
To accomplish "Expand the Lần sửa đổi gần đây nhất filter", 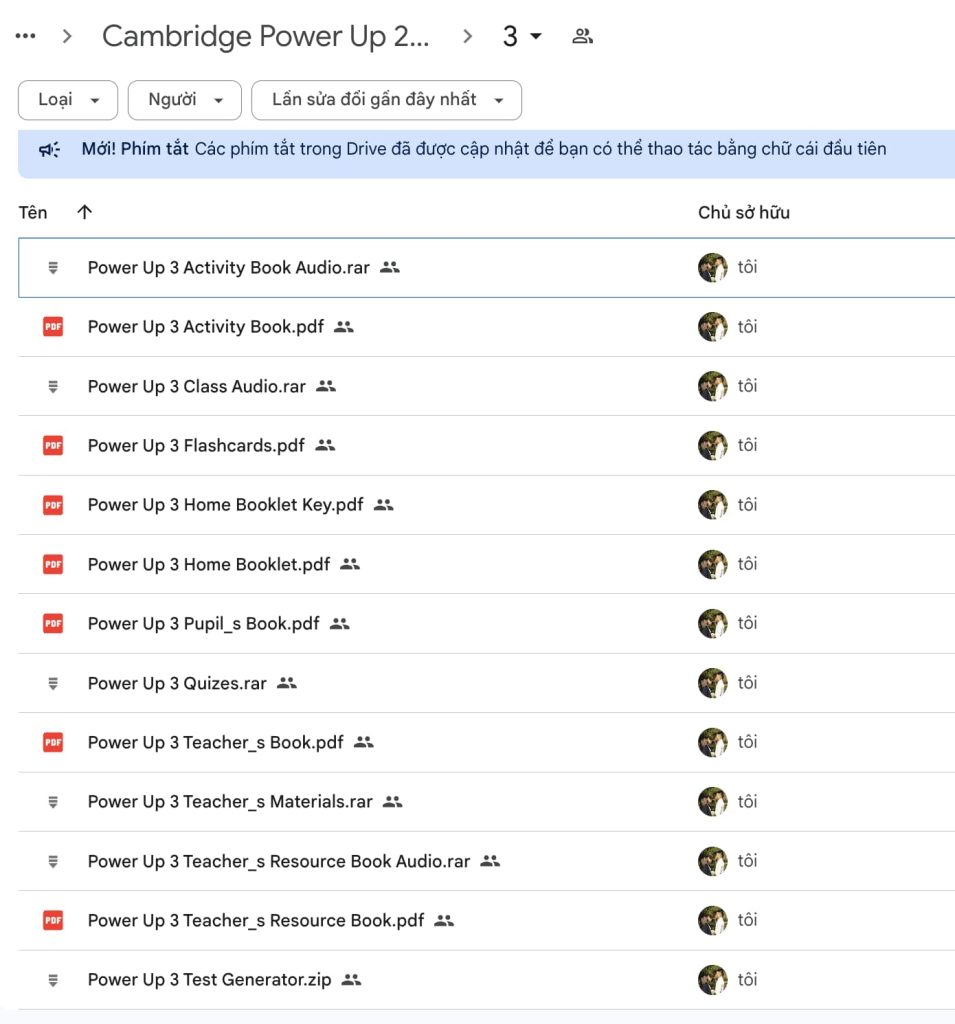I will [x=386, y=100].
